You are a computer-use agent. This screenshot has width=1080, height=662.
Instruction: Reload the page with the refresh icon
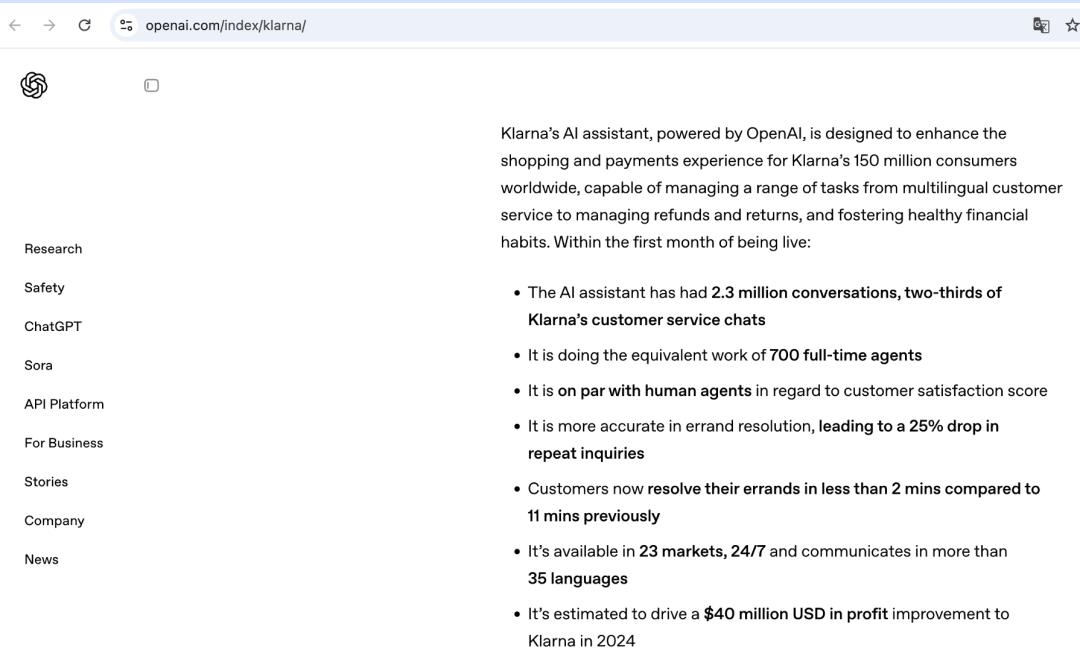pyautogui.click(x=84, y=25)
